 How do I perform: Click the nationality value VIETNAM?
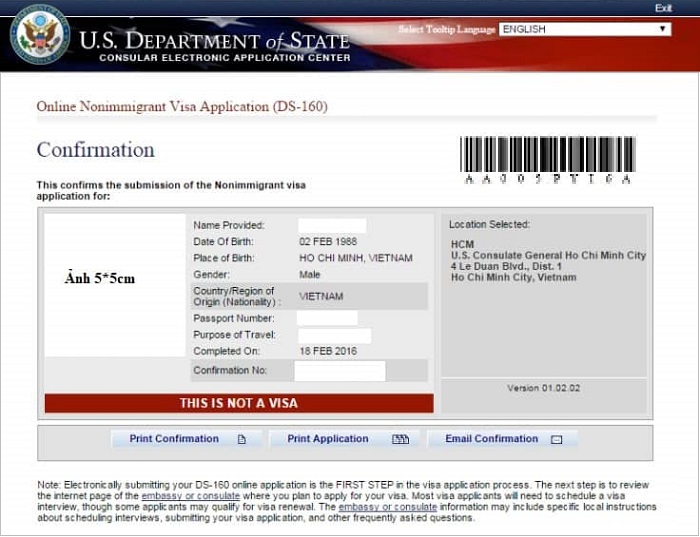pyautogui.click(x=321, y=296)
